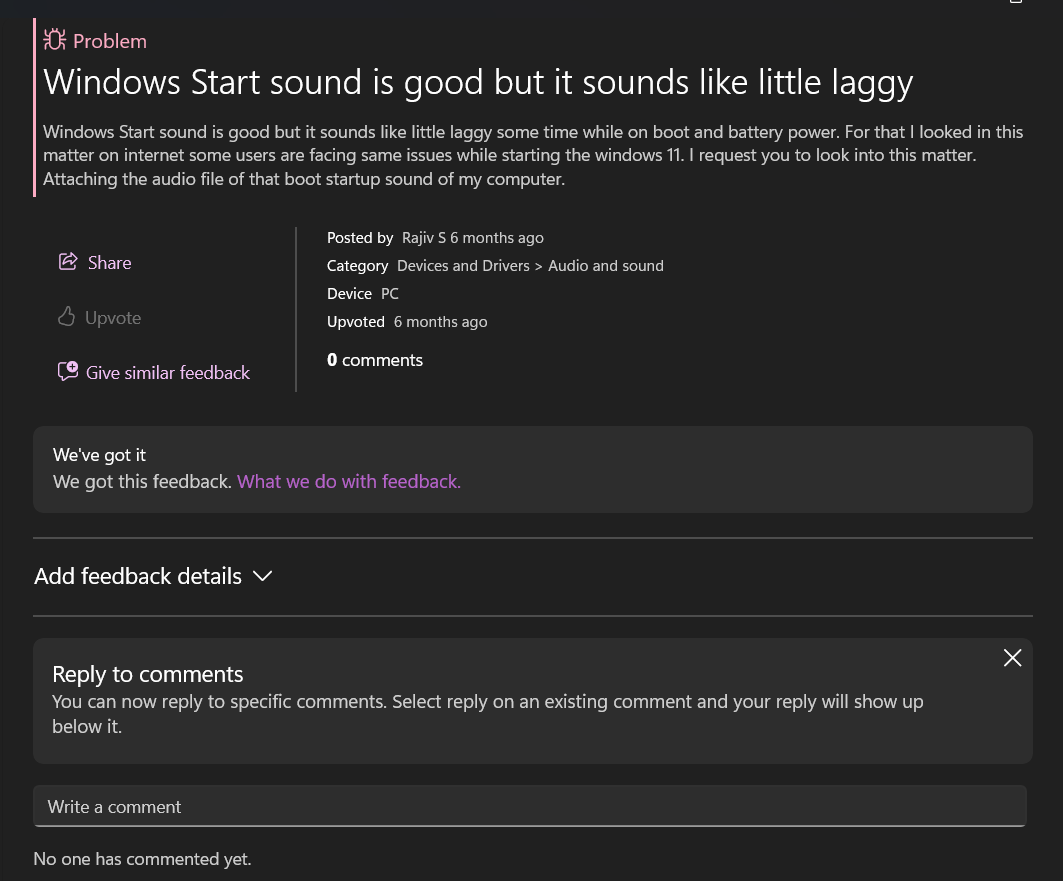Toggle the upvote on this Problem report
This screenshot has width=1063, height=881.
(x=98, y=317)
